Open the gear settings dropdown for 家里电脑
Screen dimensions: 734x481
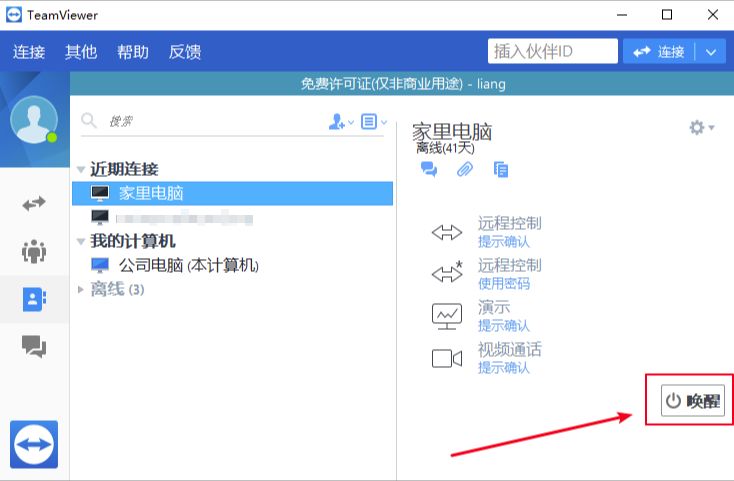tap(701, 127)
